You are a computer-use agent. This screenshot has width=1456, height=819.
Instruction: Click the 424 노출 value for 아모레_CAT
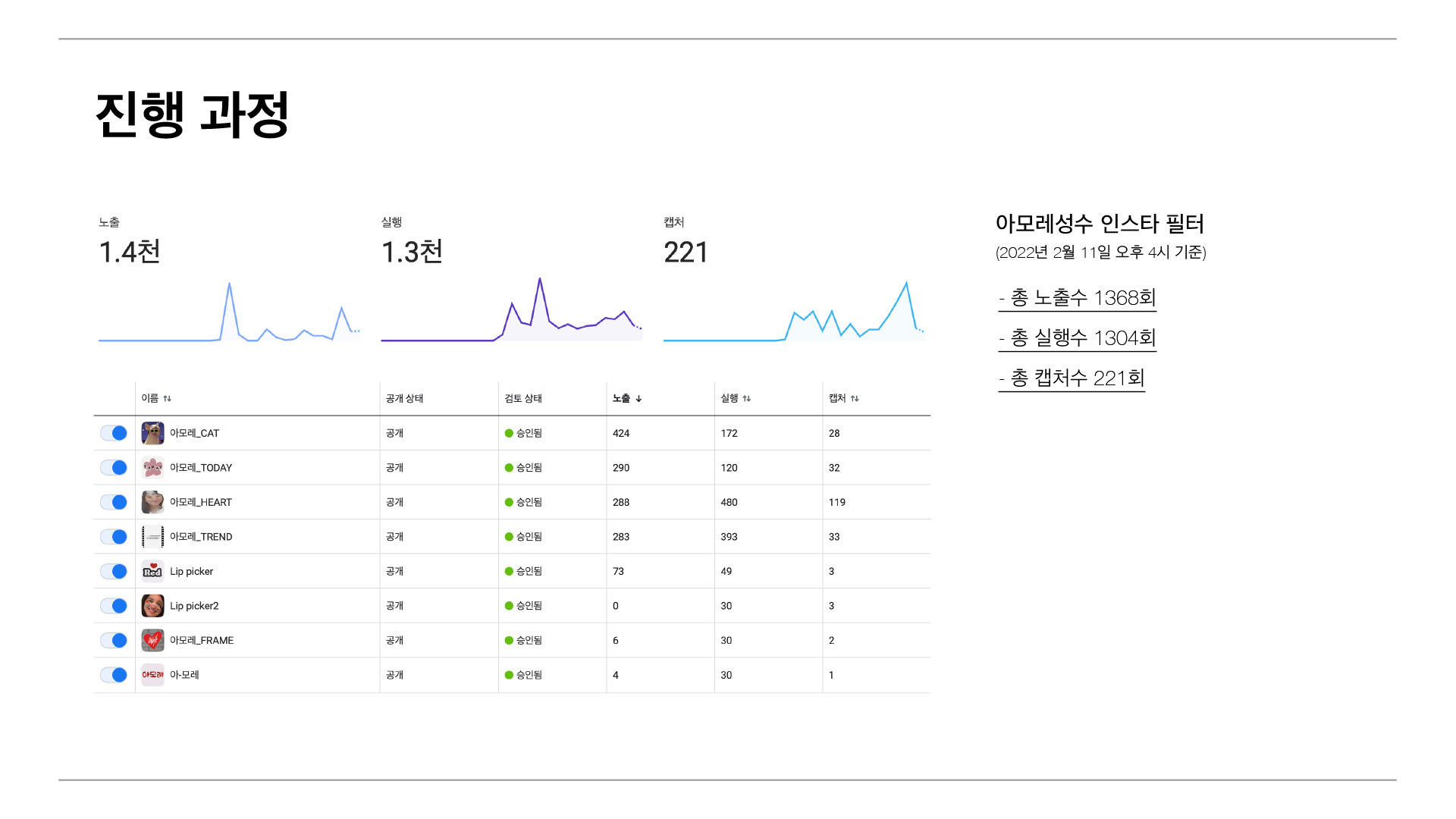tap(621, 433)
